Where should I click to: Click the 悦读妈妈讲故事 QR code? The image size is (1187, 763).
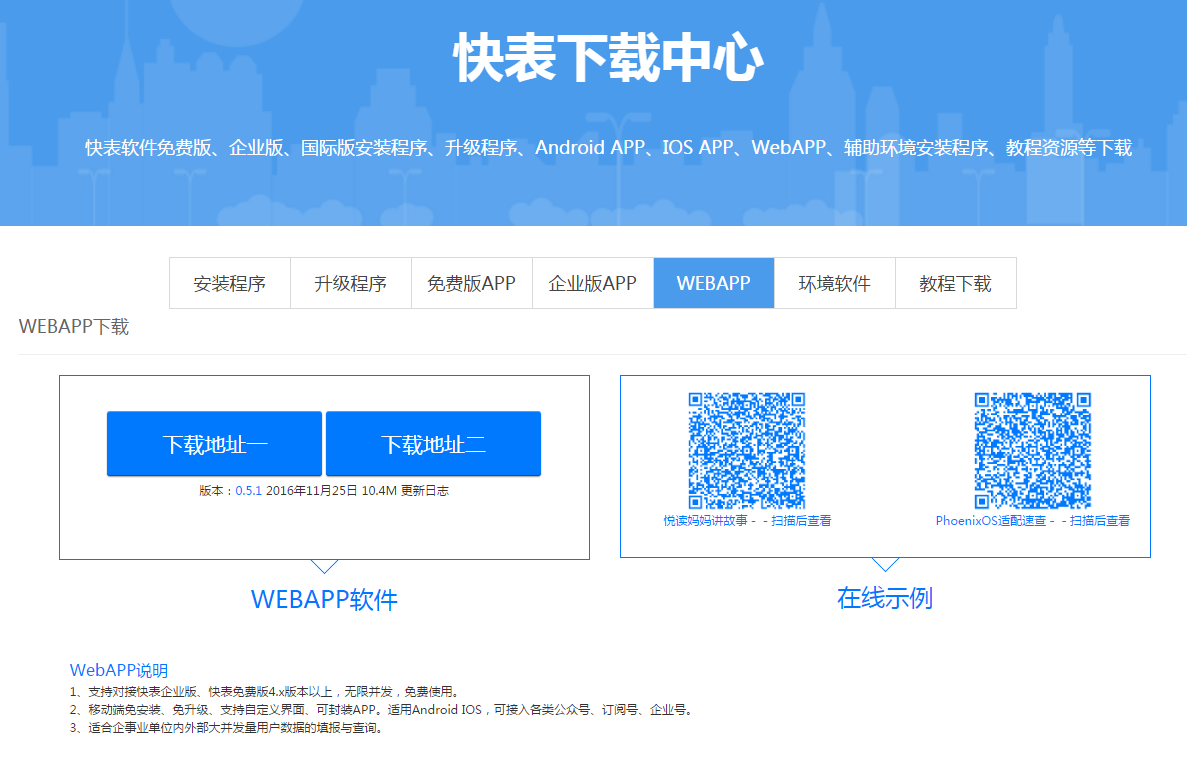746,450
